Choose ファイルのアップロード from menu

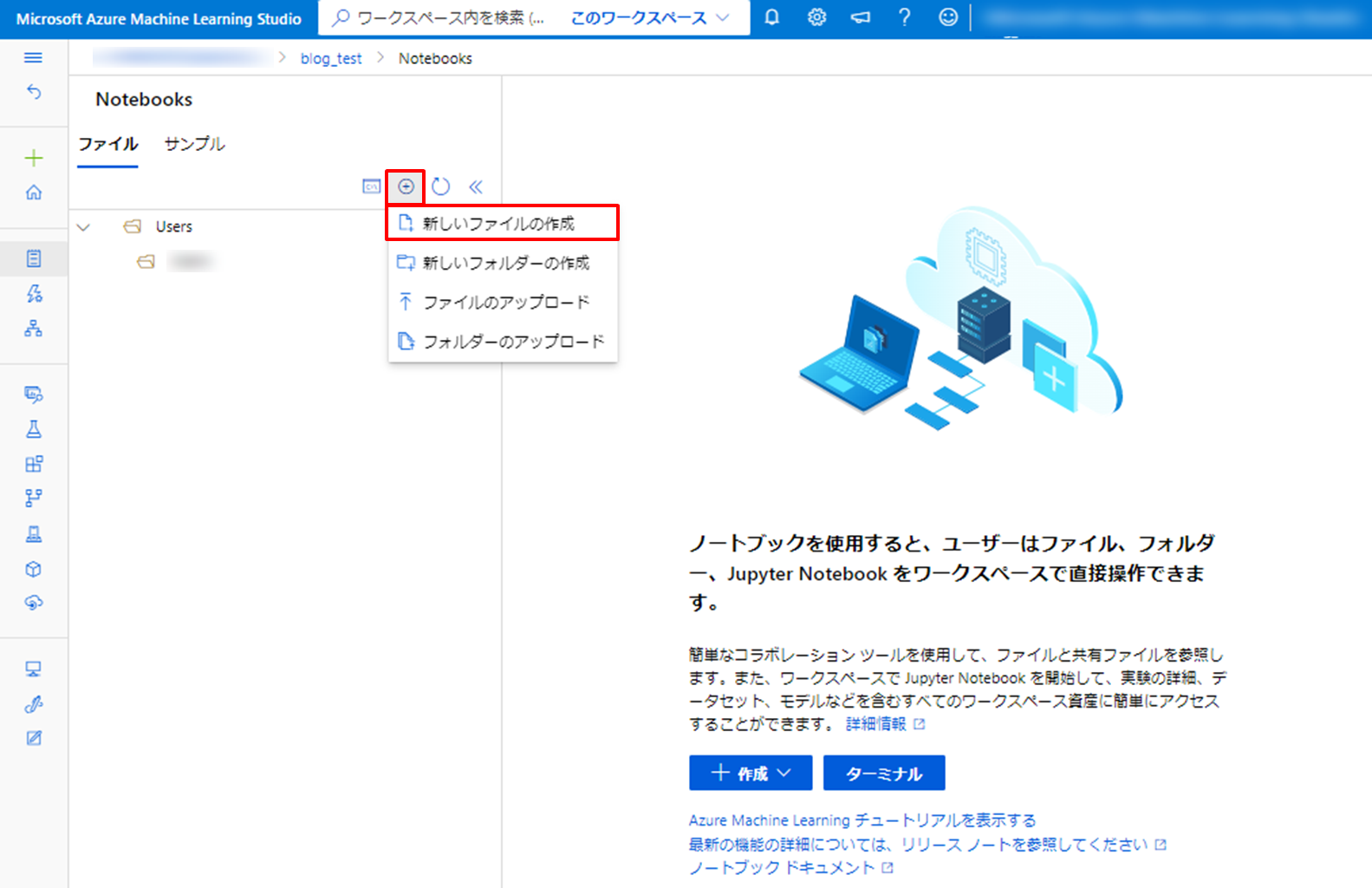(505, 302)
